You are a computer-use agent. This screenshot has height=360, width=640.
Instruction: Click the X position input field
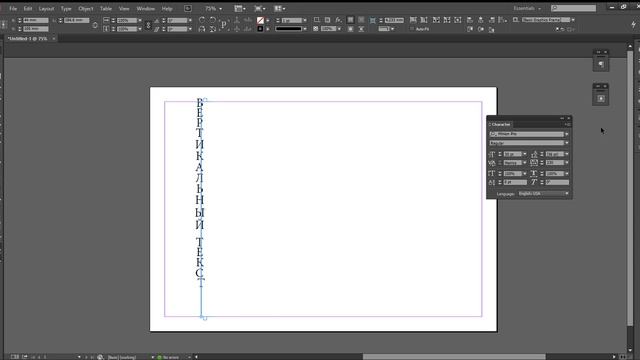(36, 20)
